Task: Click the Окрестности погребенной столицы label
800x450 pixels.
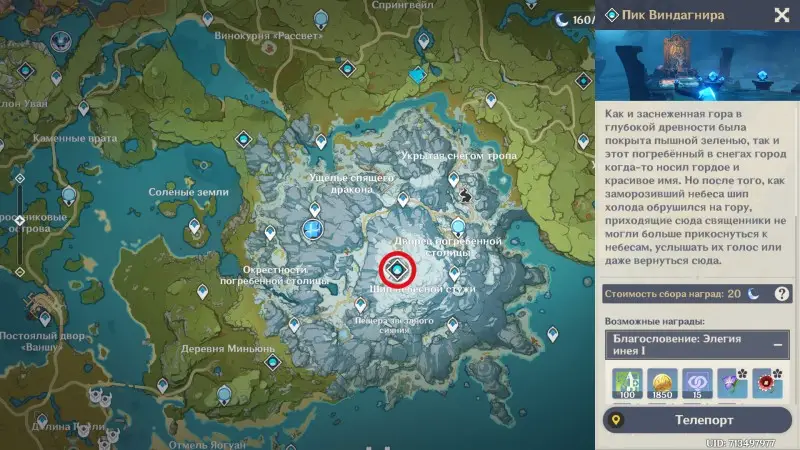Action: (274, 275)
